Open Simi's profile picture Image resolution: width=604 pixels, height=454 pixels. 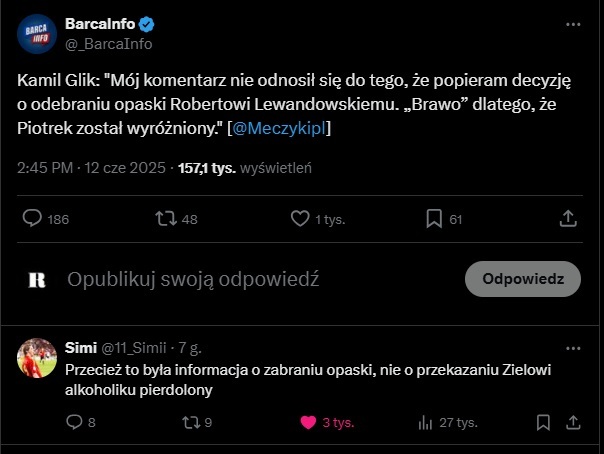[37, 358]
